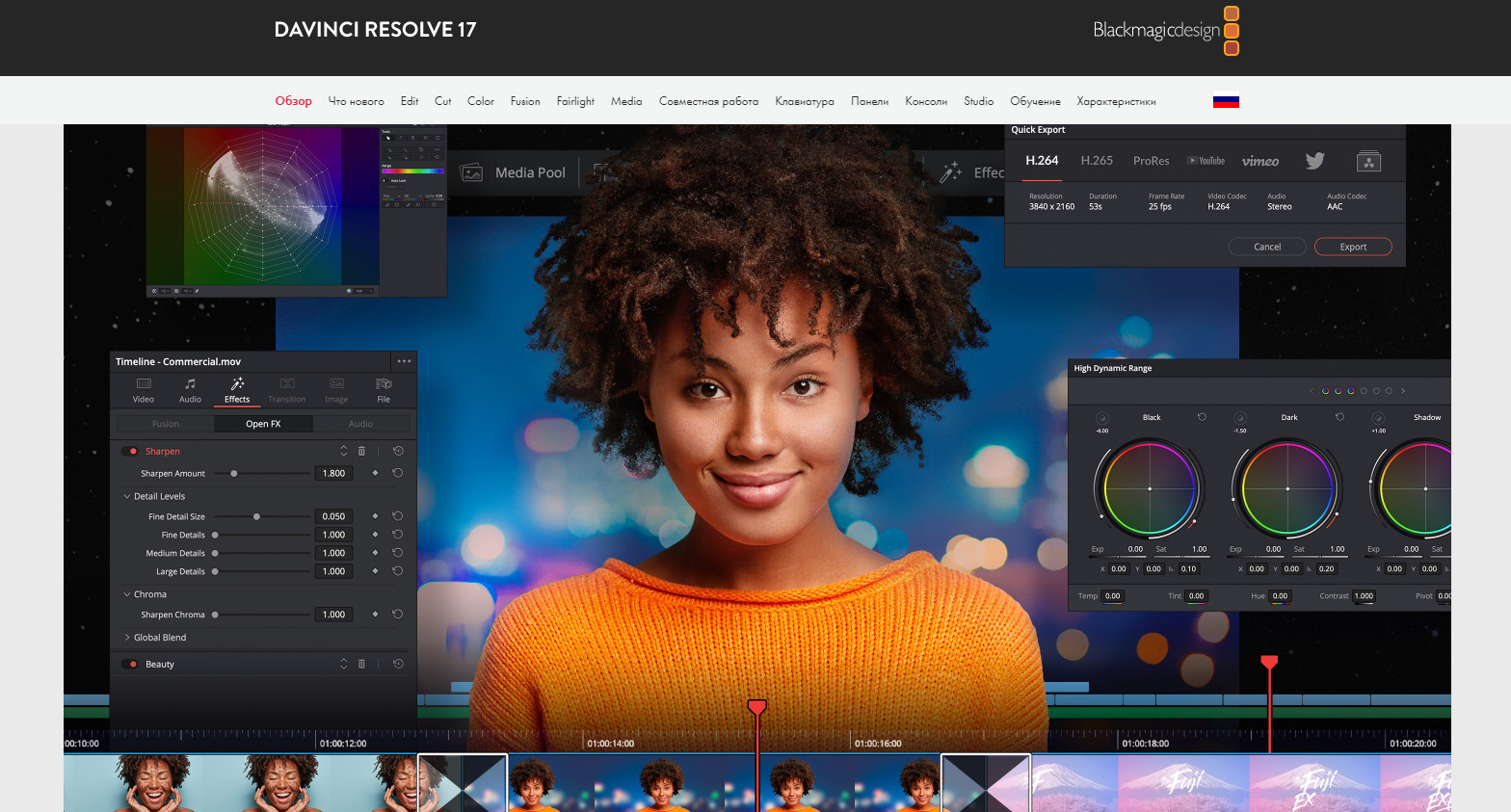Click the Contrast value field 1.000
1511x812 pixels.
point(1364,595)
